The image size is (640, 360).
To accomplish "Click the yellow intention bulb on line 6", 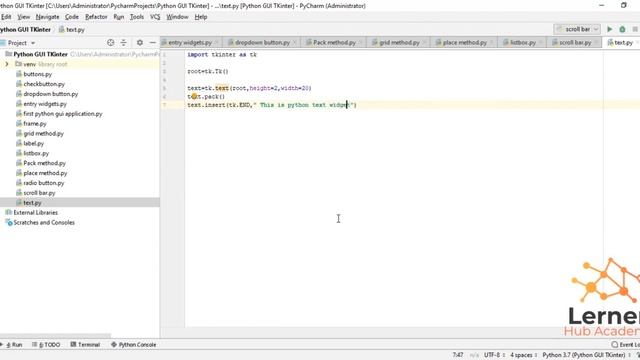I will tap(194, 96).
